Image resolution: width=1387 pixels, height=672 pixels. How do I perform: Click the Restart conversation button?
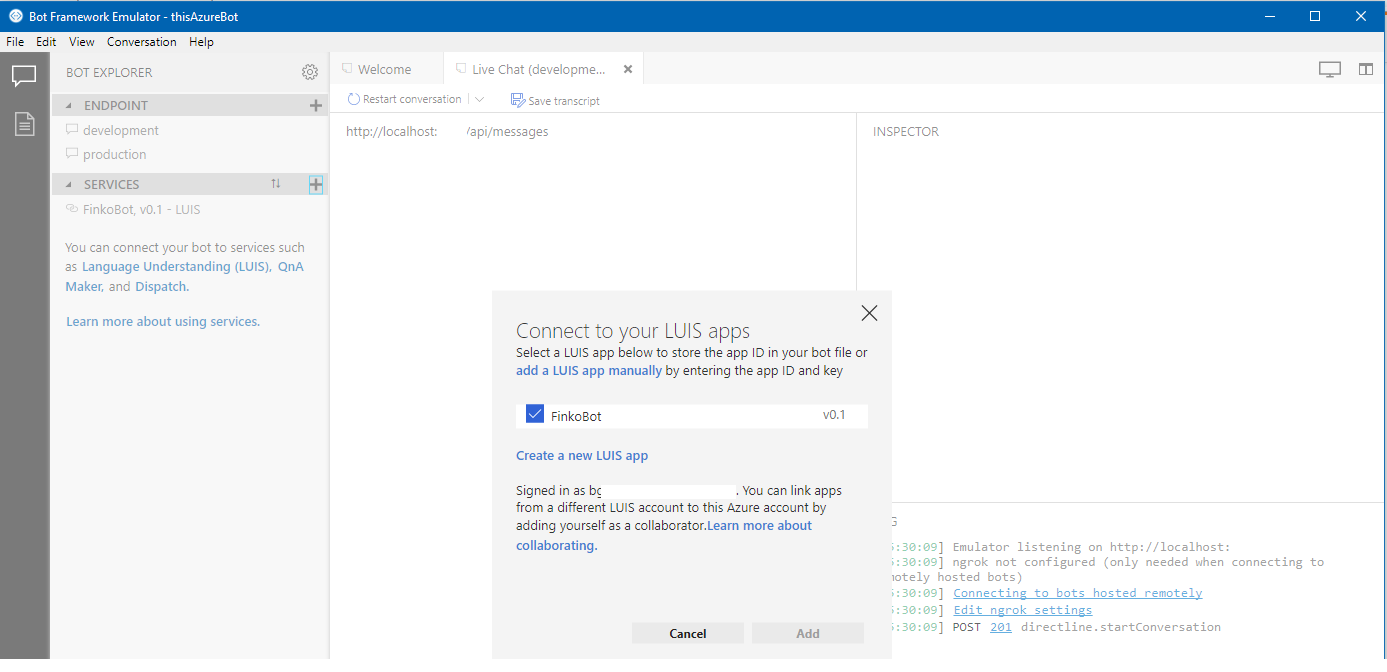(x=405, y=99)
